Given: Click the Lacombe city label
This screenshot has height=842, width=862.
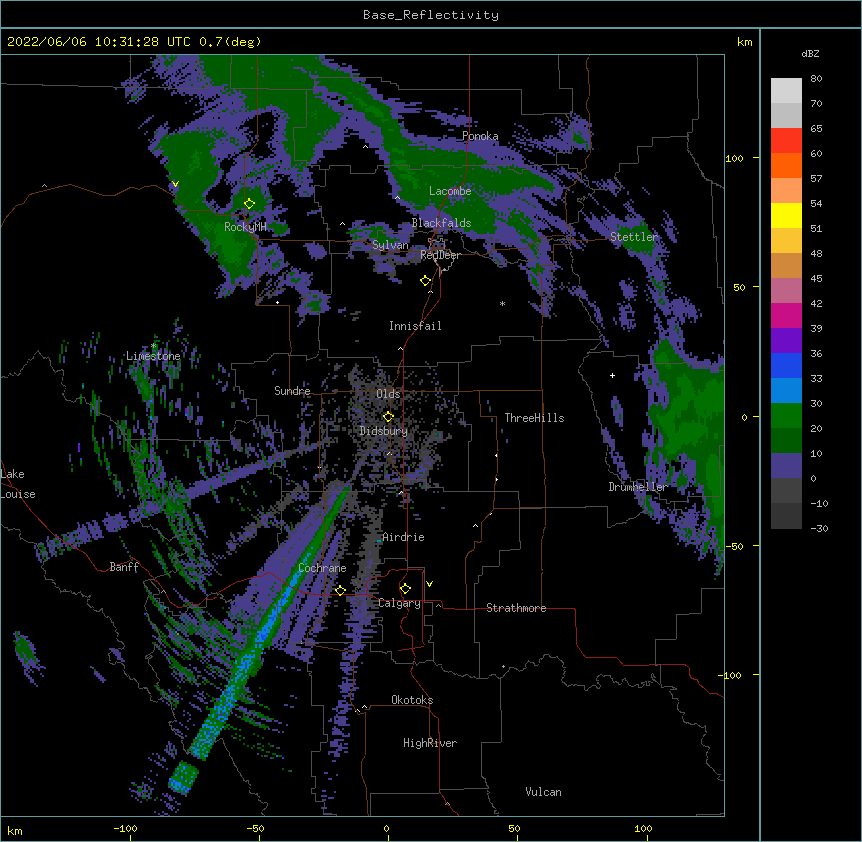Looking at the screenshot, I should (450, 191).
